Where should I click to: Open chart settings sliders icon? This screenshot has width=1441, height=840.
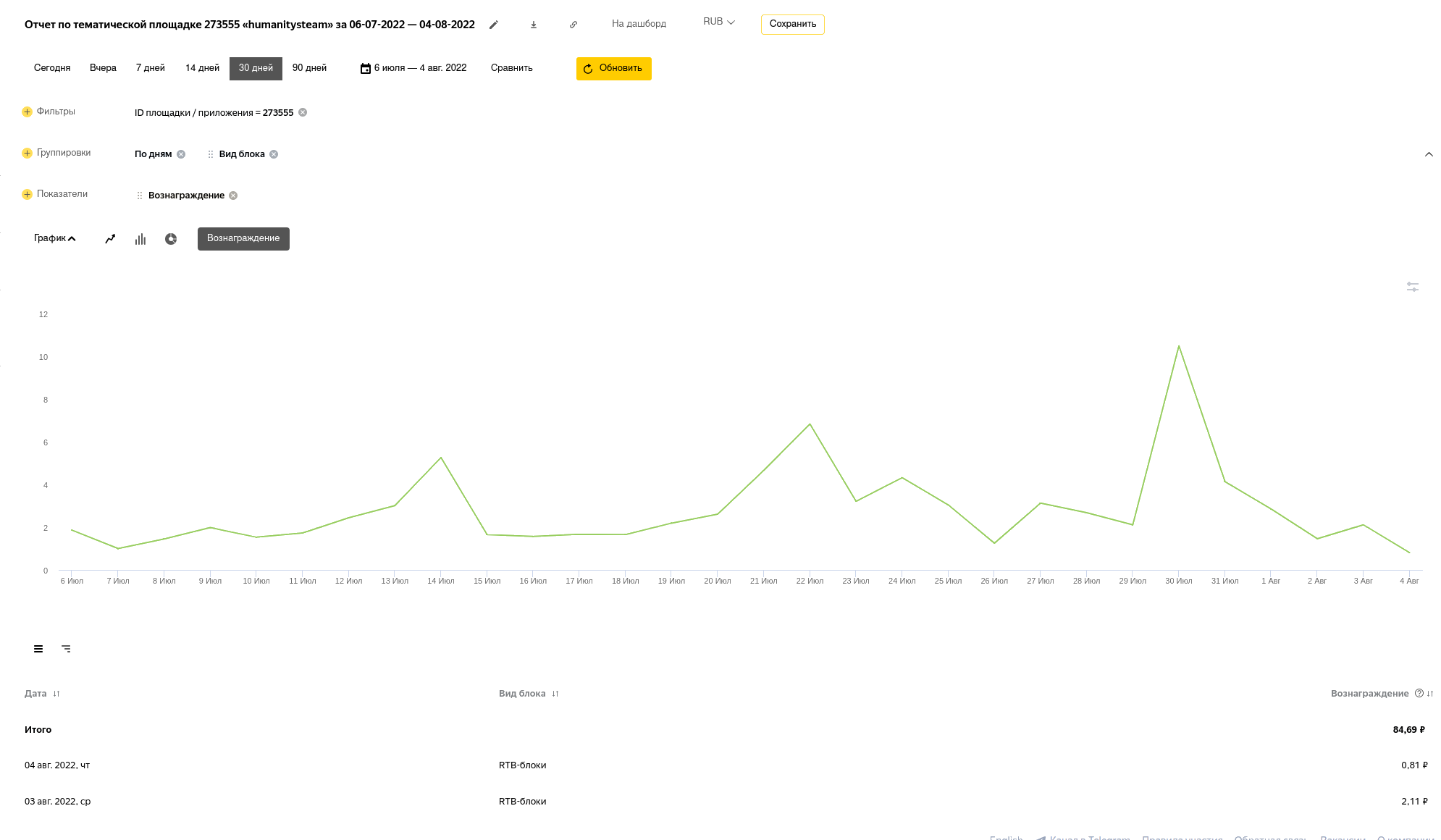(x=1412, y=287)
